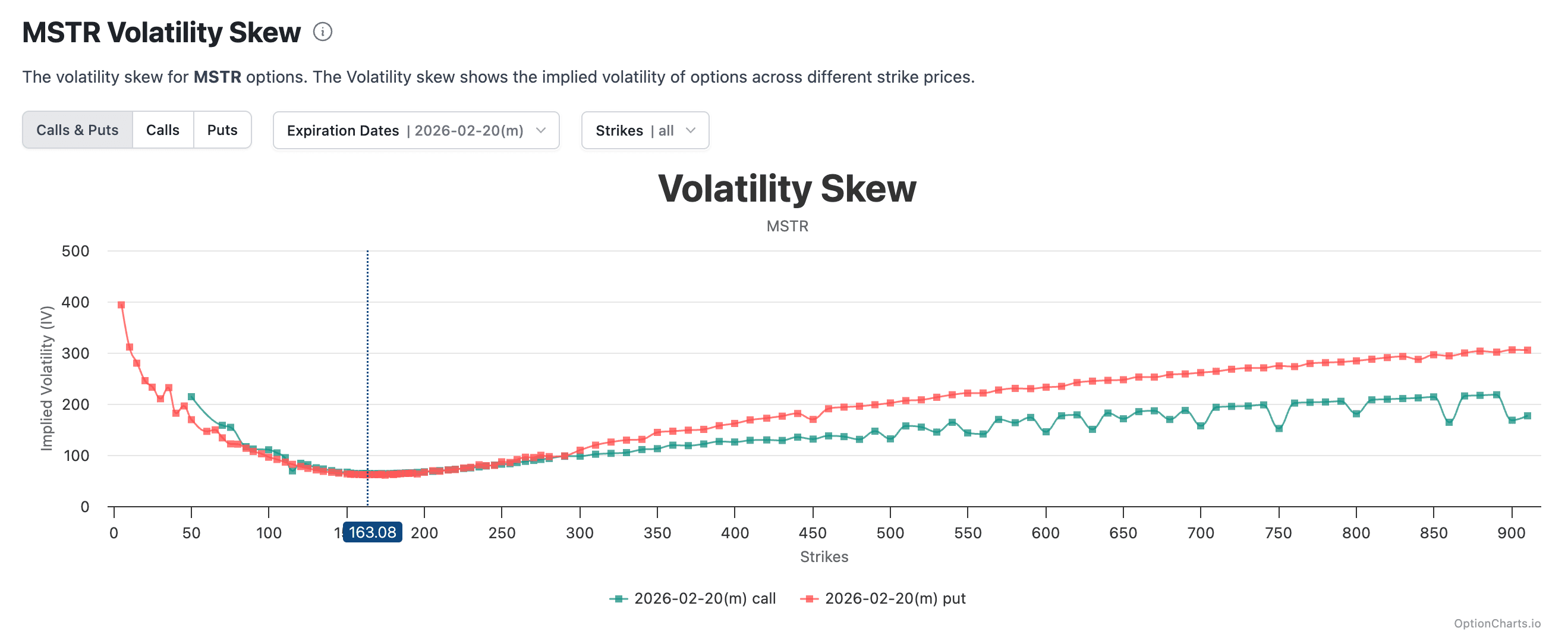1568x634 pixels.
Task: Click the 163.08 current price marker
Action: [x=372, y=532]
